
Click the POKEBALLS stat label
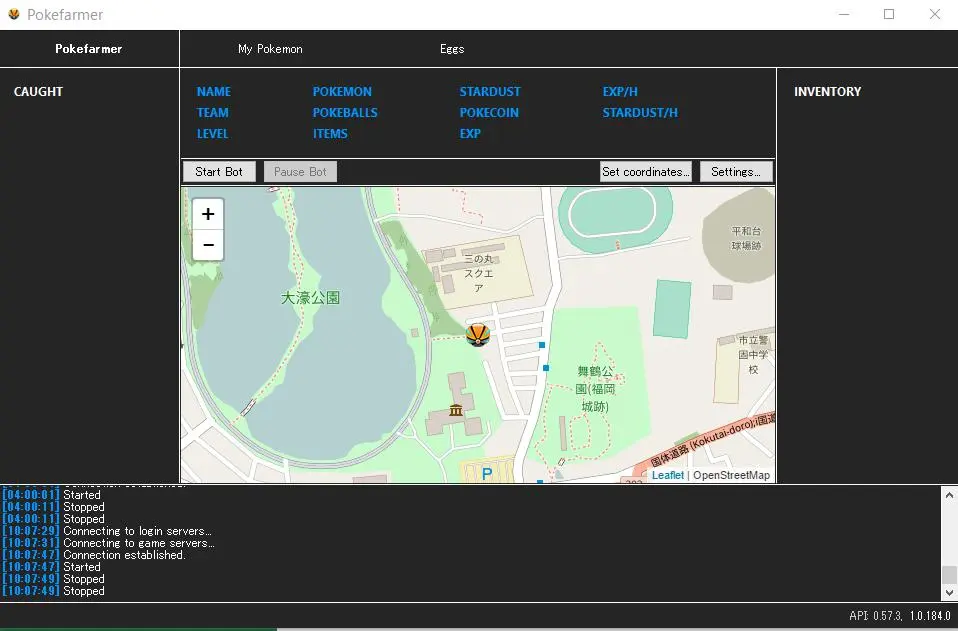[x=345, y=112]
